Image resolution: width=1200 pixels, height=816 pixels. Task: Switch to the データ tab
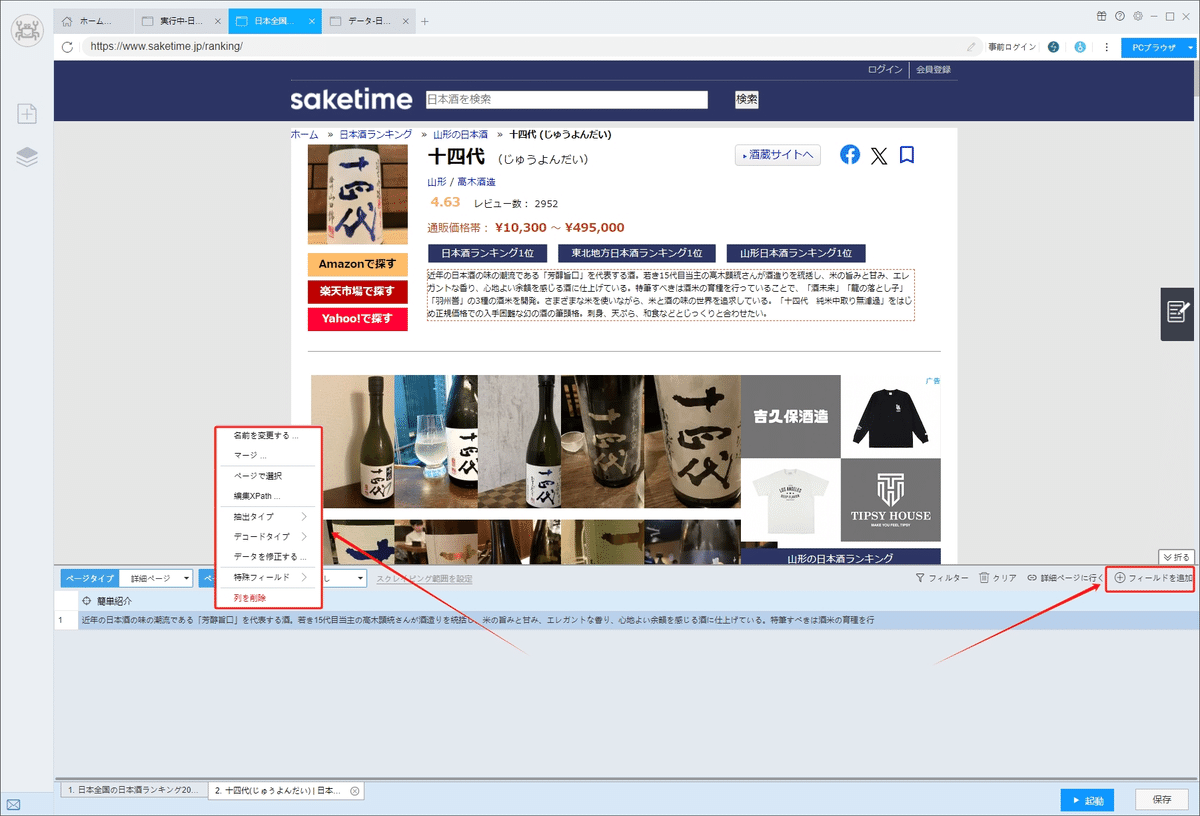(x=368, y=21)
